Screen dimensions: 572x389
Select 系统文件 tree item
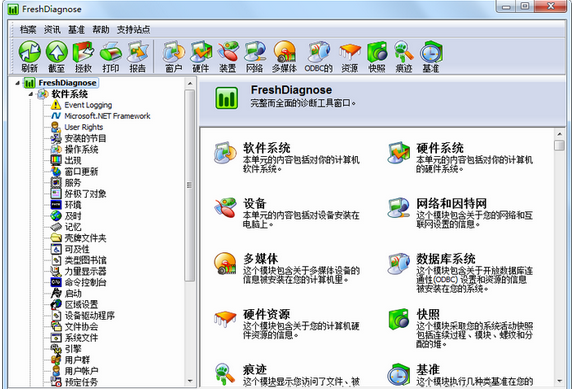click(x=81, y=338)
